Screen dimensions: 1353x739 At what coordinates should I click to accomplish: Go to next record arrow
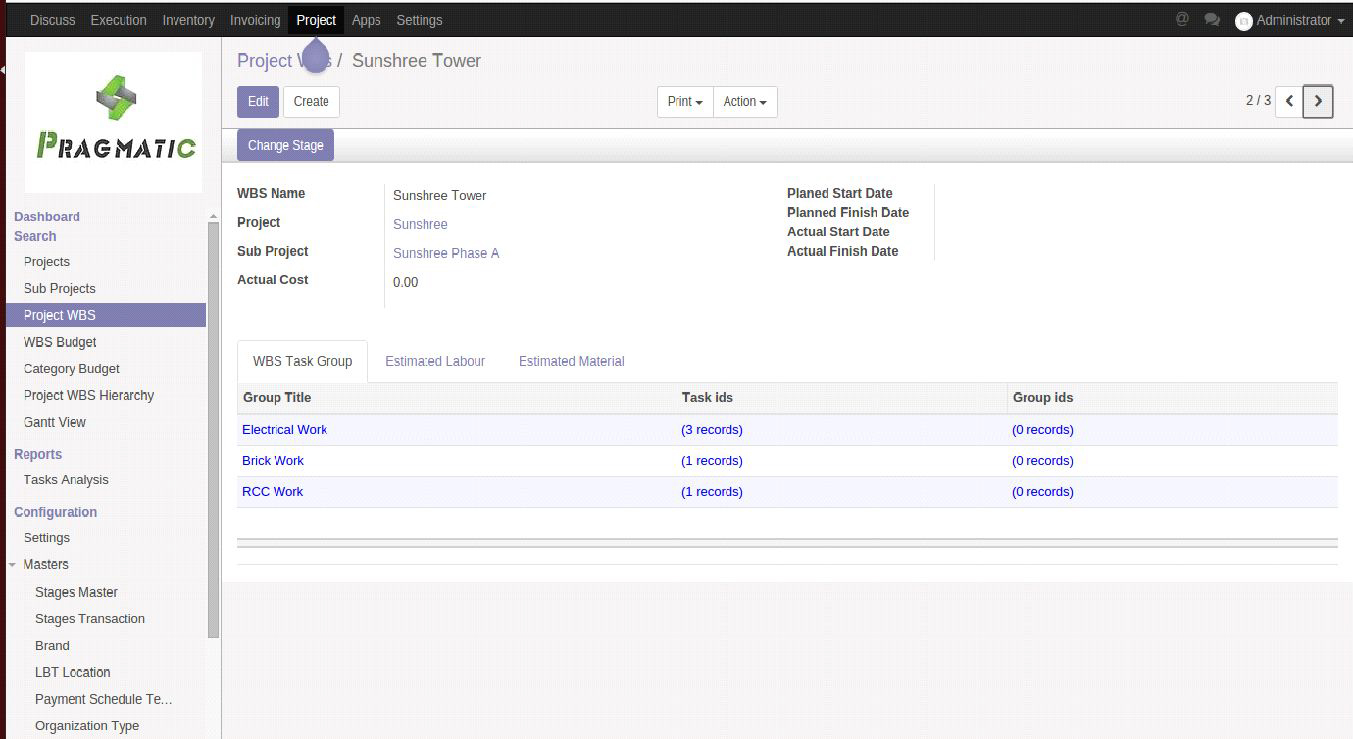1318,101
